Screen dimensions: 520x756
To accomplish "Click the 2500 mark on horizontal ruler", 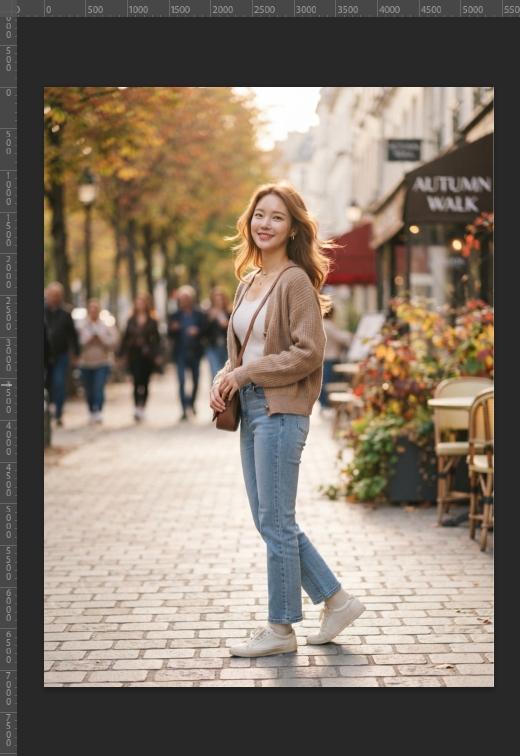I will 264,10.
